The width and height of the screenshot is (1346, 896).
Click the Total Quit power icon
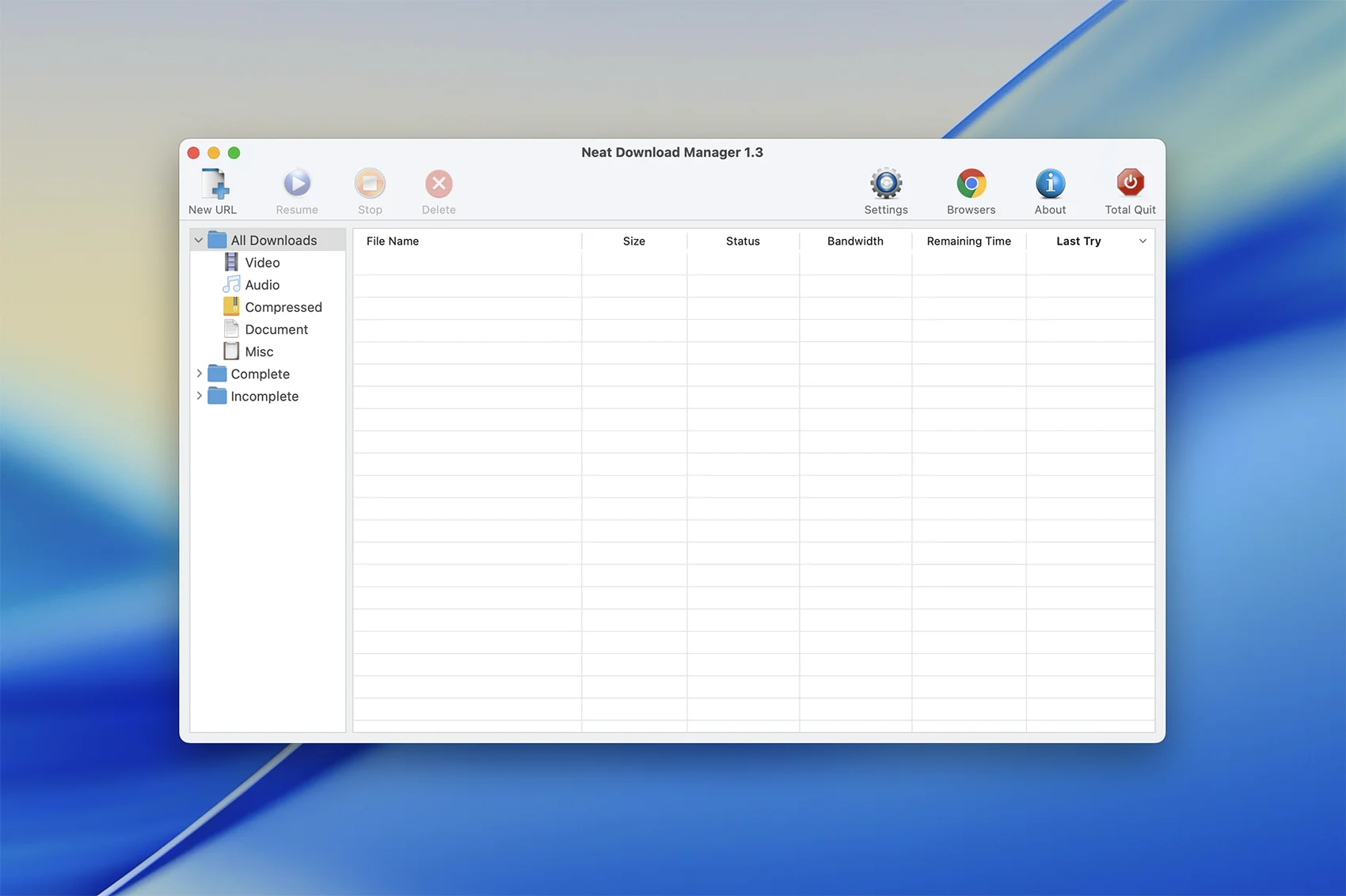tap(1130, 184)
